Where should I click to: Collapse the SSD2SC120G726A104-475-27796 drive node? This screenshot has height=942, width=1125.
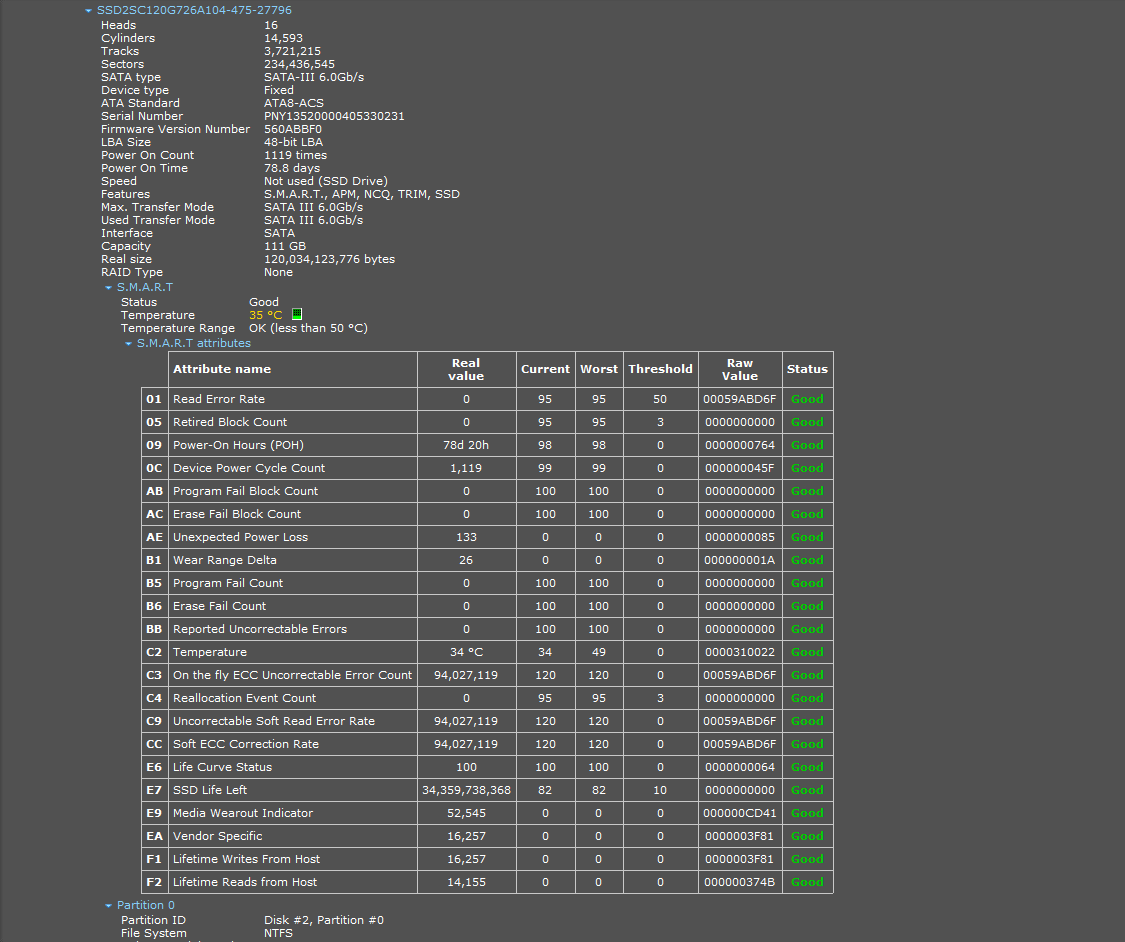tap(88, 11)
